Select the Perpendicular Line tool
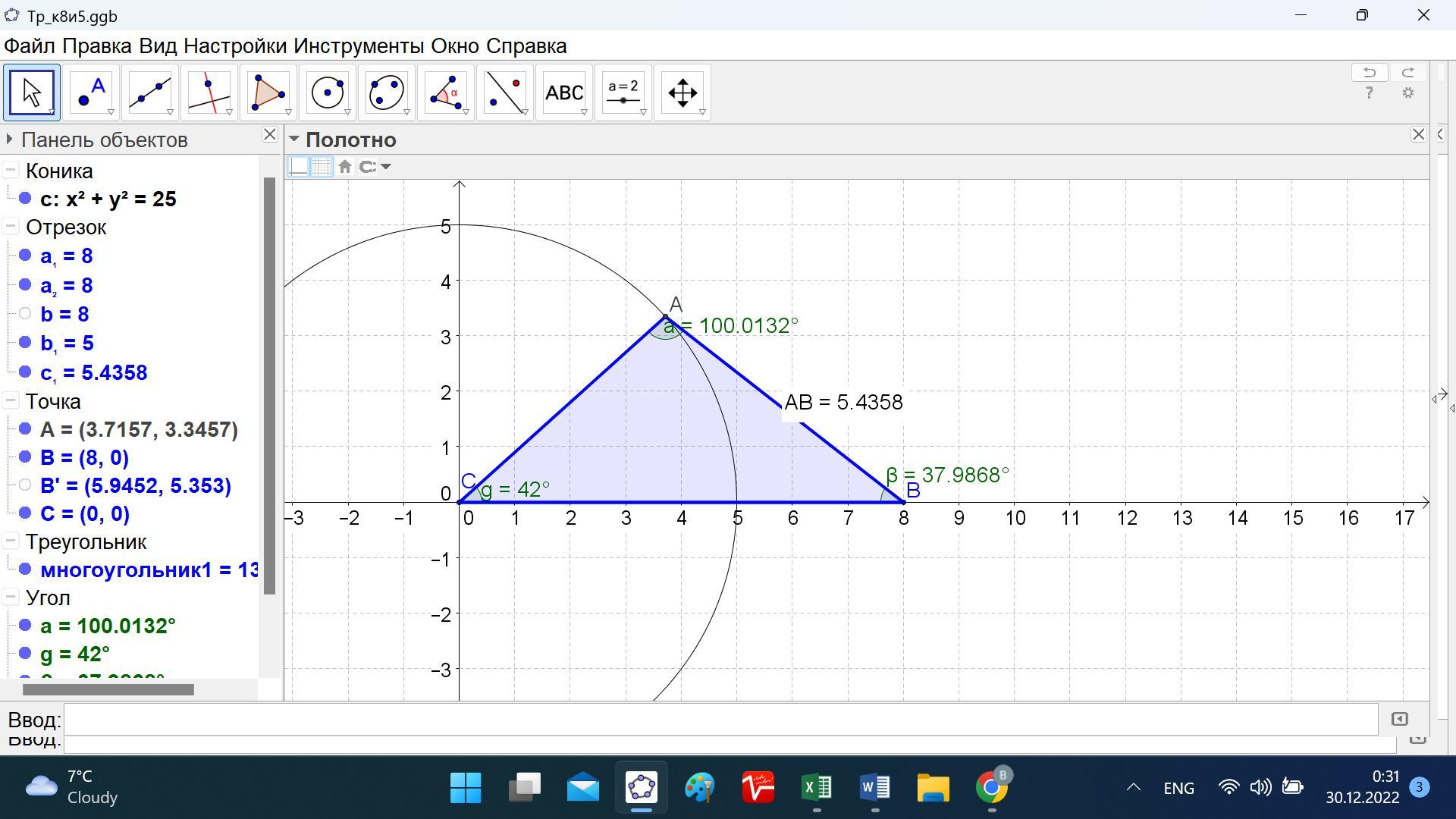This screenshot has width=1456, height=819. (209, 93)
